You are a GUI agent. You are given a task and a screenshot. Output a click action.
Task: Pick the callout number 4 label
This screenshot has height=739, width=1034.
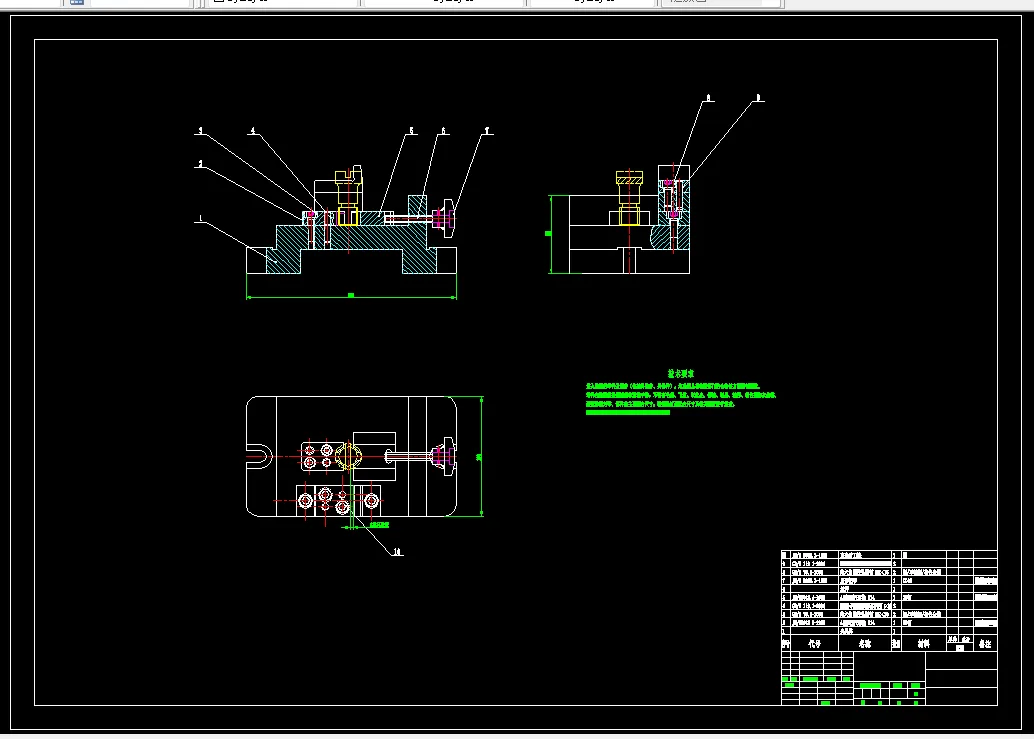tap(253, 131)
